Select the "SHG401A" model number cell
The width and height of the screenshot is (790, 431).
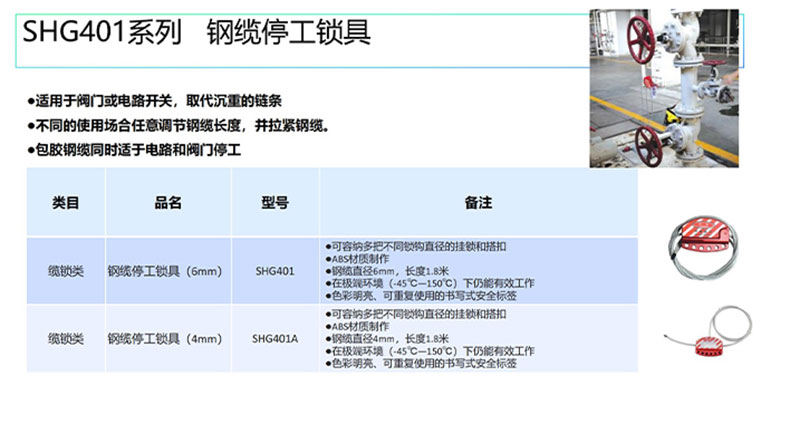275,339
